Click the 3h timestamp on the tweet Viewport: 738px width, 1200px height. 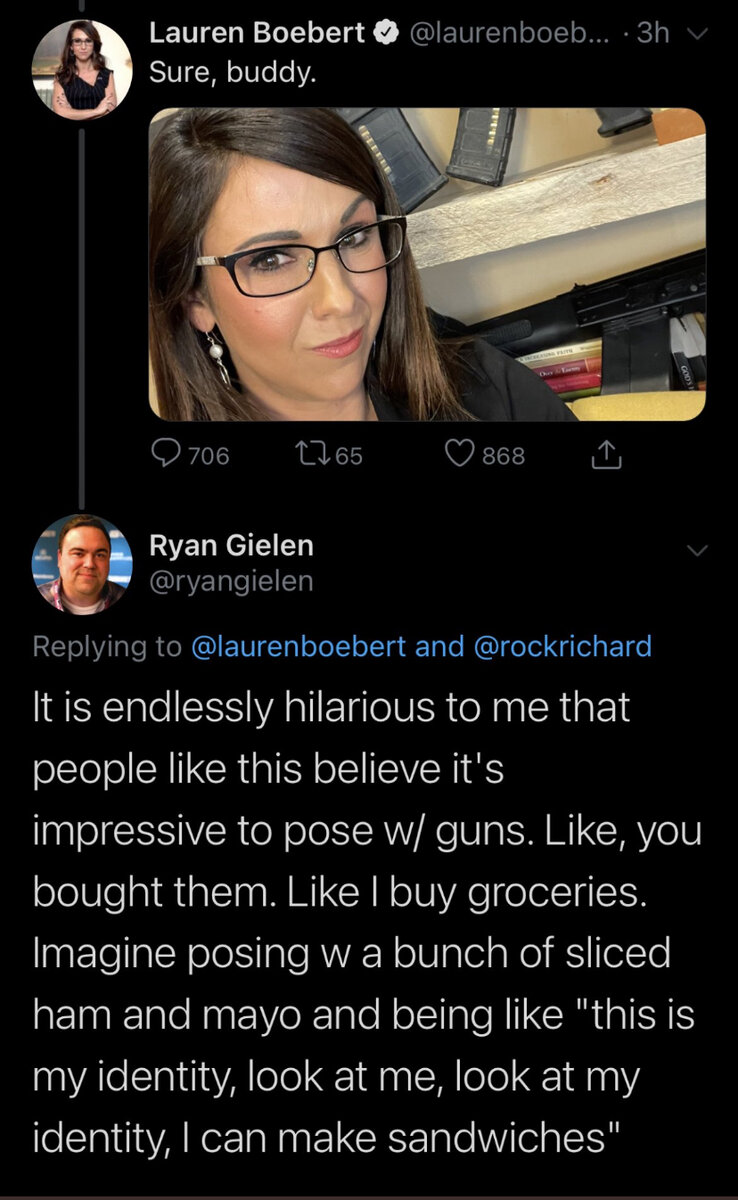coord(653,33)
